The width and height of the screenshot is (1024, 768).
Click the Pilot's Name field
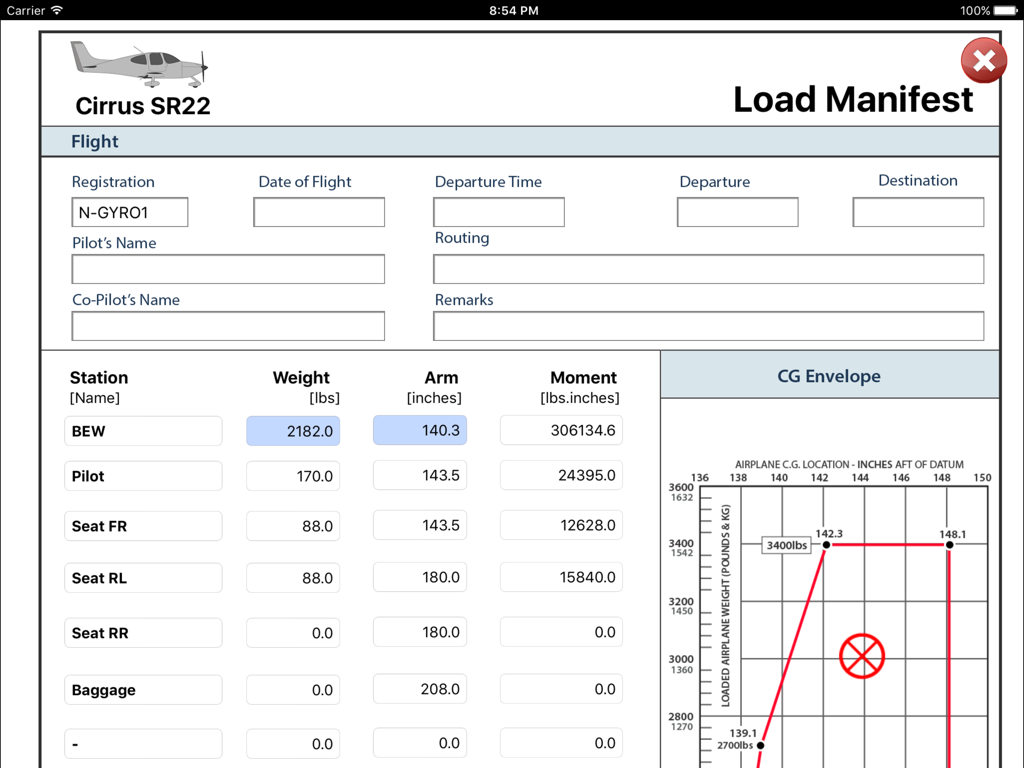pos(227,269)
